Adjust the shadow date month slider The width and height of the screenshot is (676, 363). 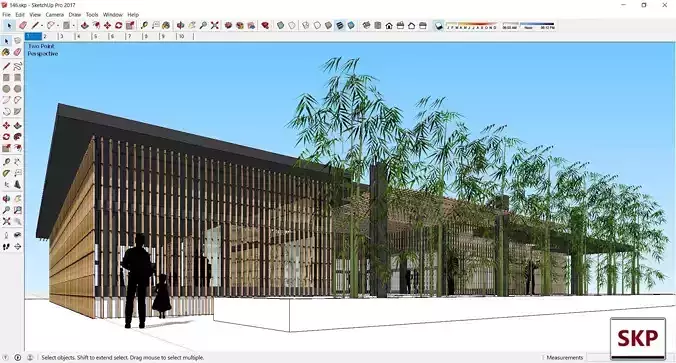(471, 25)
